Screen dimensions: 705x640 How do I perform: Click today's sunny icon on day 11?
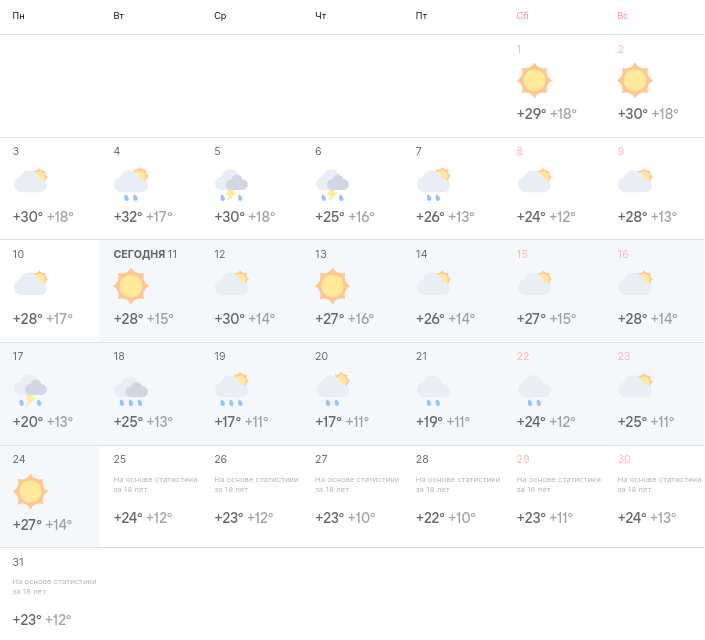coord(131,286)
